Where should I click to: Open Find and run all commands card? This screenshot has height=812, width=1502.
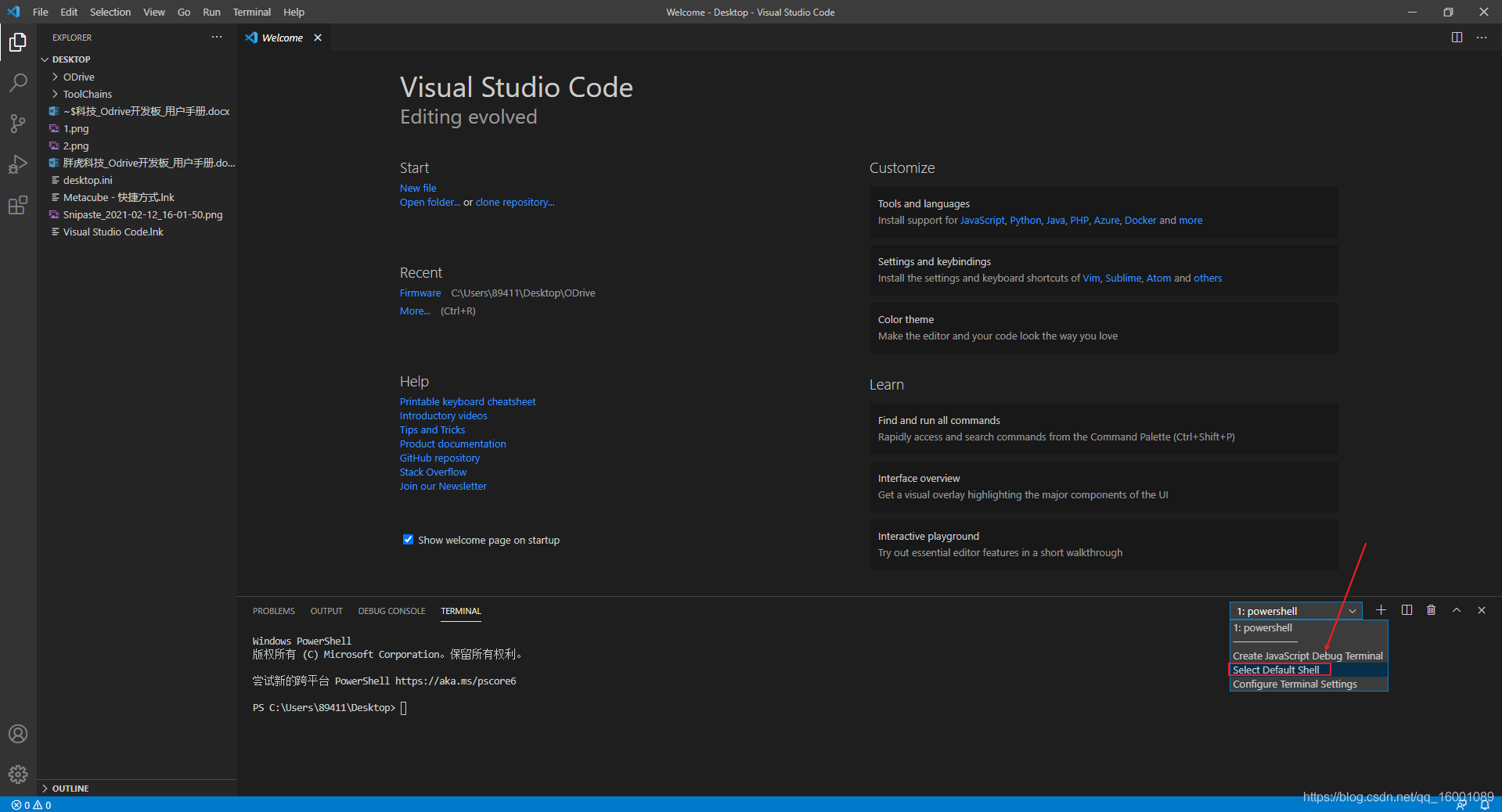1104,429
